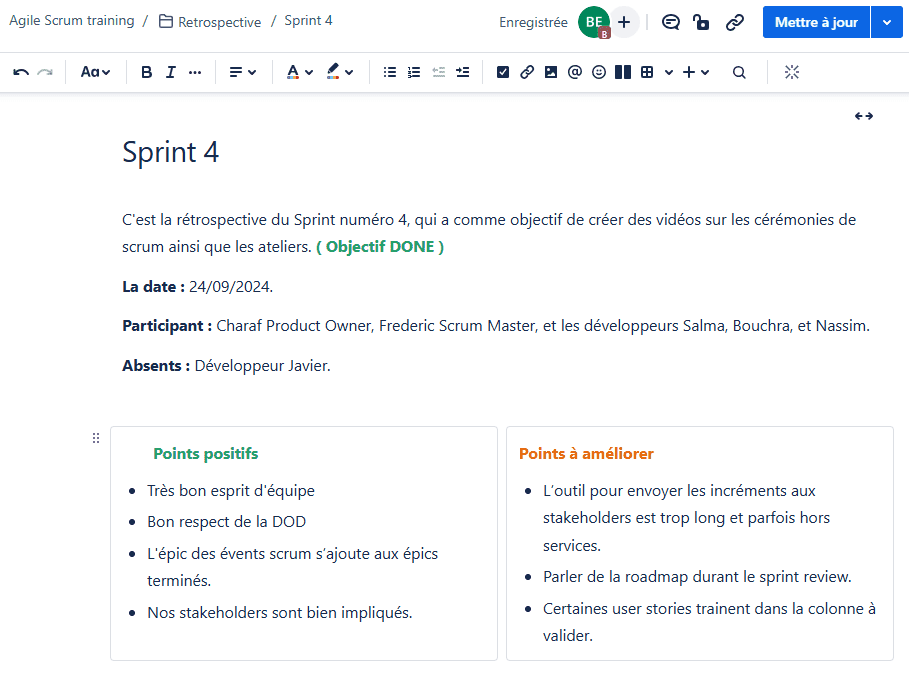909x675 pixels.
Task: Click the Objectif DONE green text
Action: (380, 247)
